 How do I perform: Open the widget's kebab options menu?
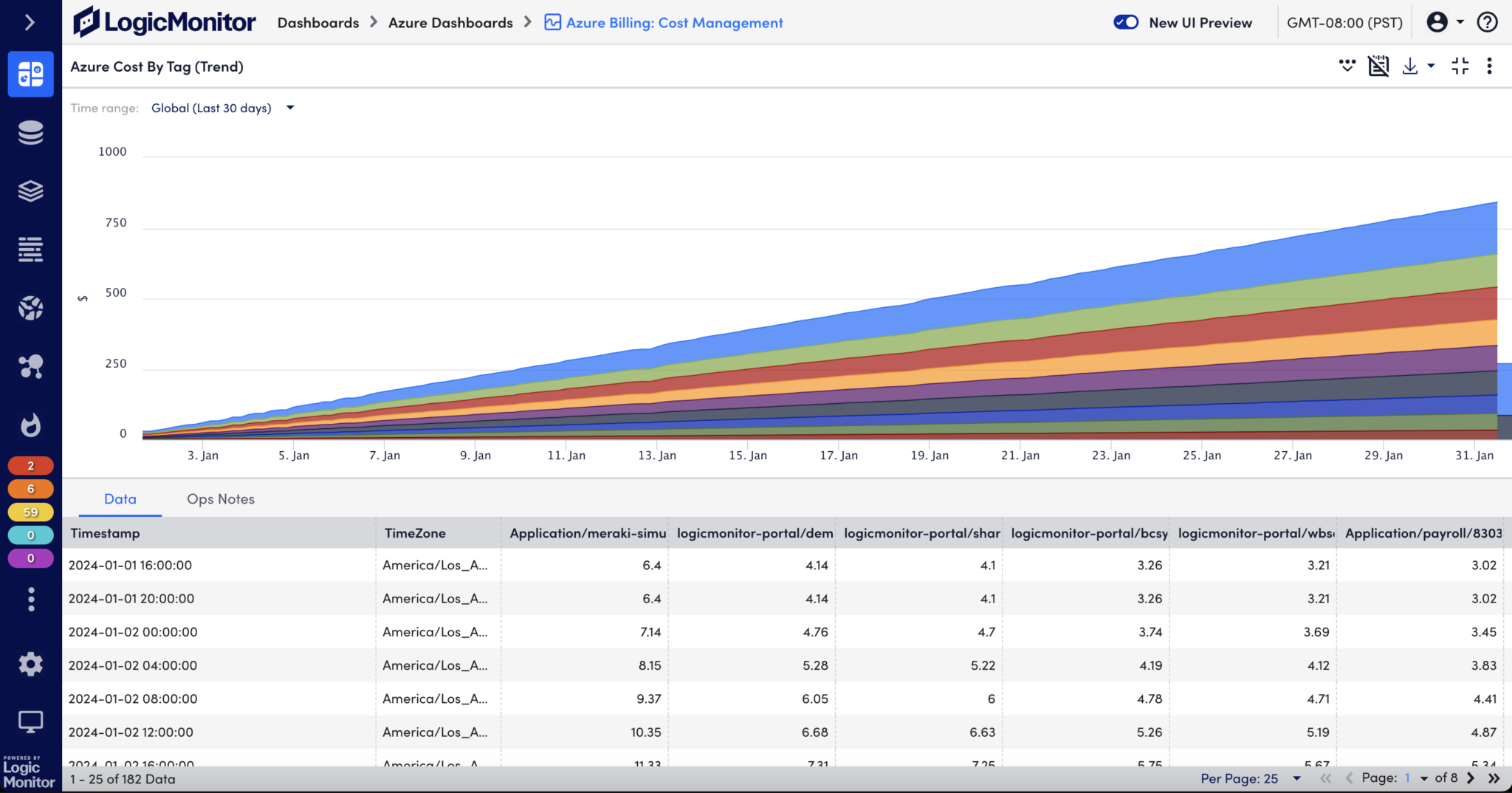(x=1490, y=66)
